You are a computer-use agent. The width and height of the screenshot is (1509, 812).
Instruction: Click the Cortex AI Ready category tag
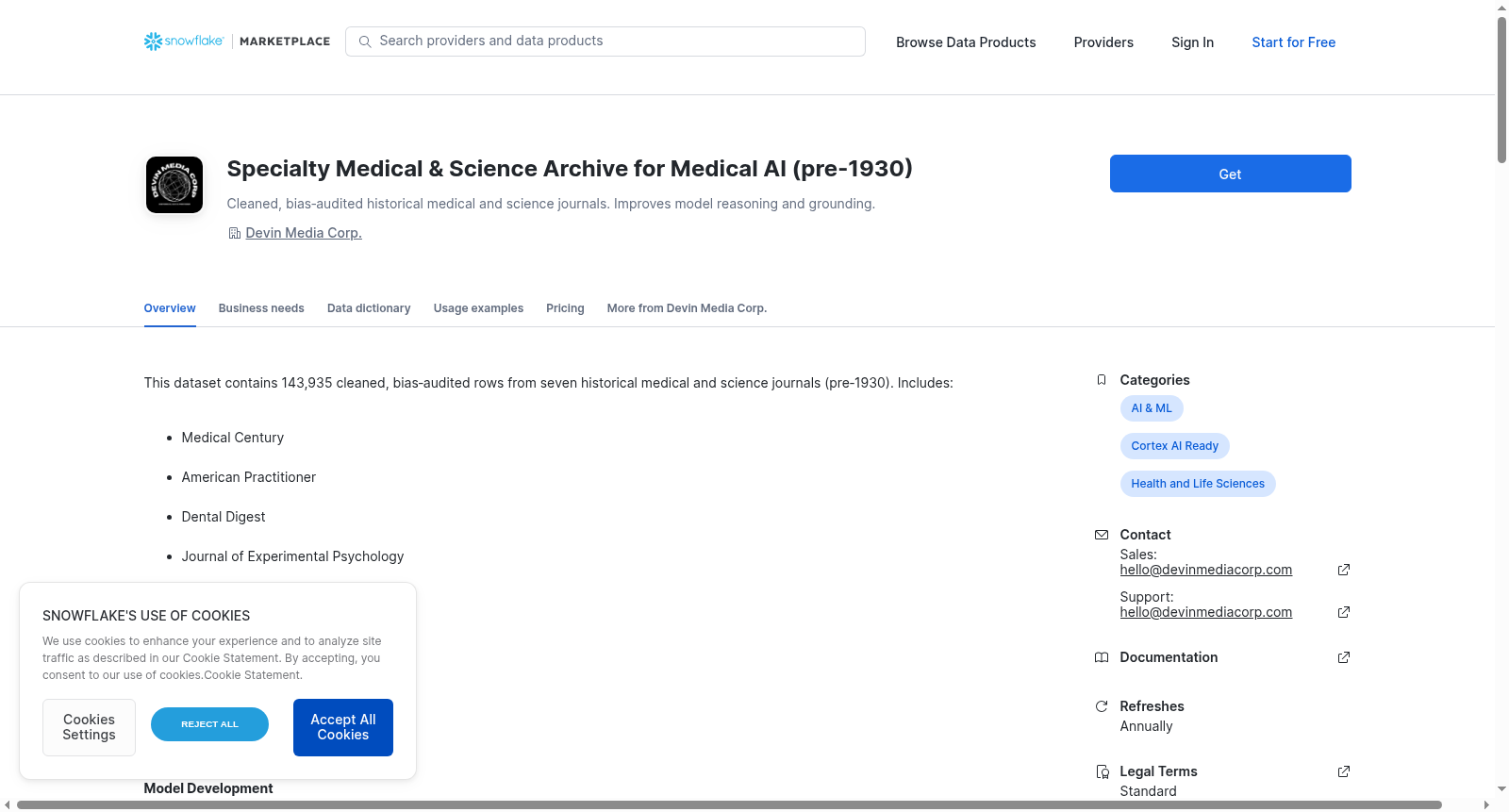[1174, 446]
